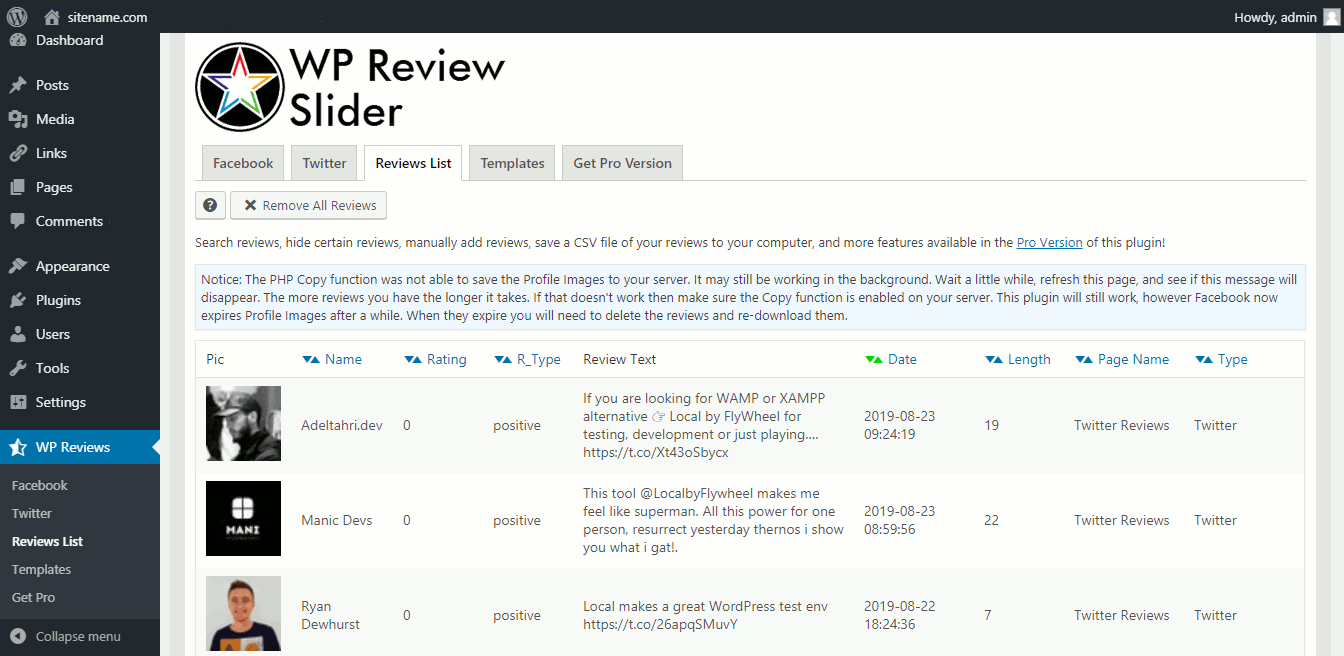1344x656 pixels.
Task: Open the Reviews List submenu item
Action: point(47,541)
